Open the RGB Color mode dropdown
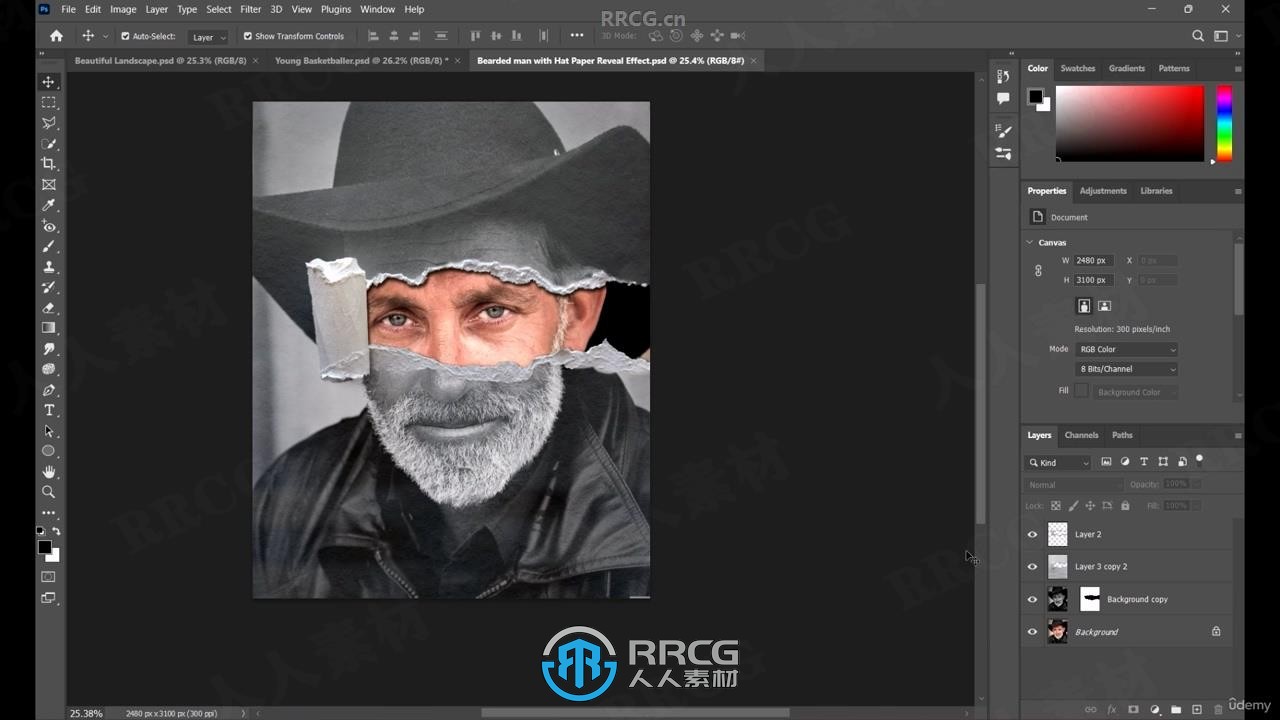This screenshot has width=1280, height=720. click(x=1126, y=350)
